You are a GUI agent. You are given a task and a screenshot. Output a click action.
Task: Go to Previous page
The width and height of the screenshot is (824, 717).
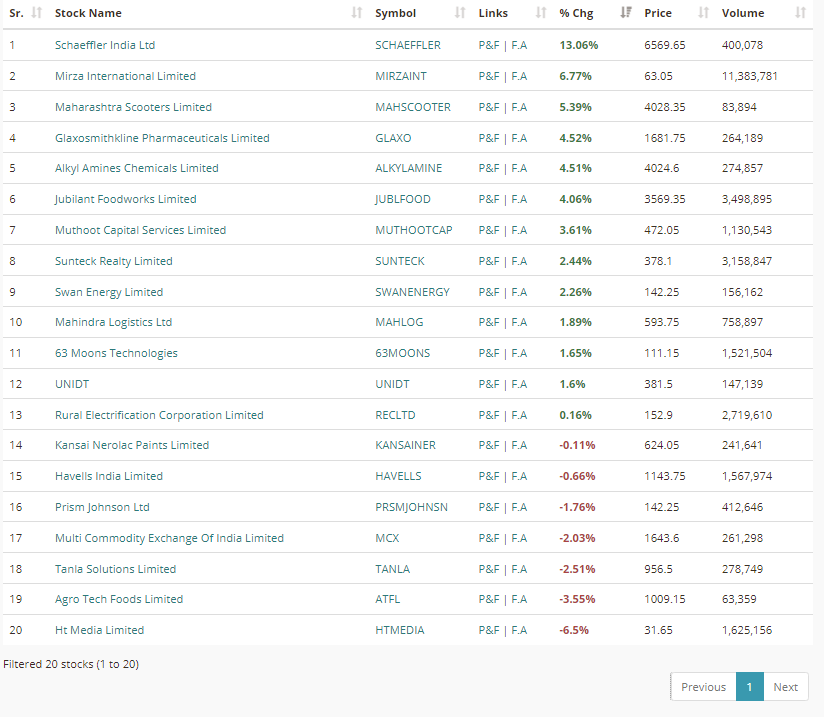point(703,687)
